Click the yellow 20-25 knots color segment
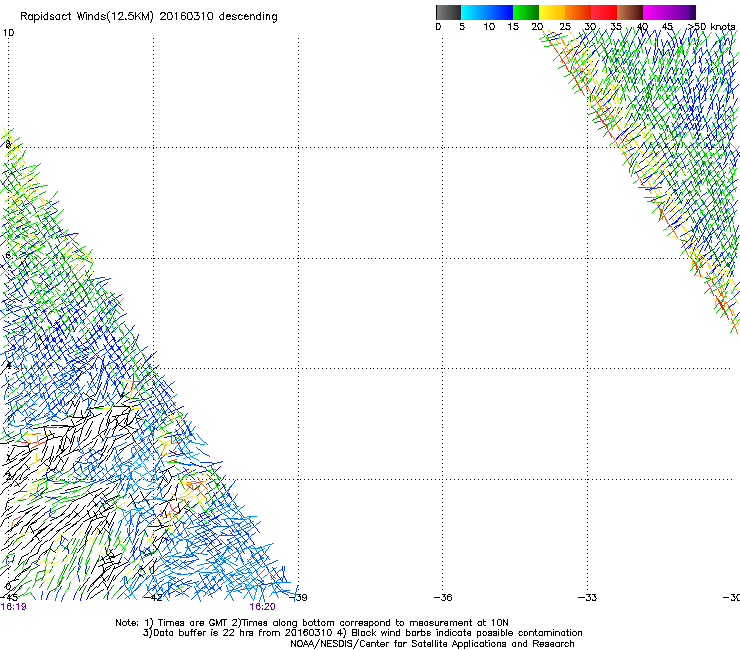Screen dimensions: 740x650 (552, 12)
